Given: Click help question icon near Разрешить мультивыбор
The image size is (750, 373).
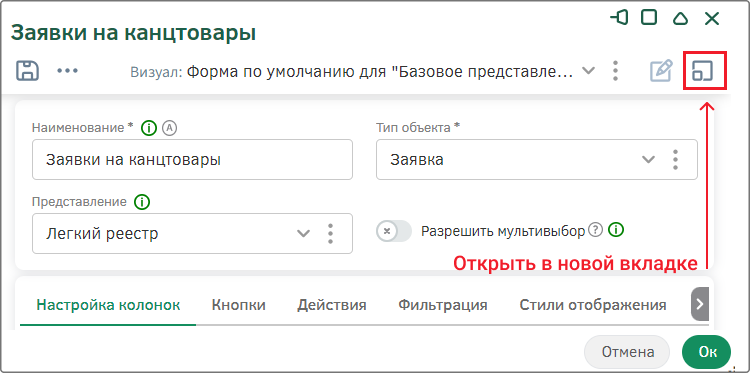Looking at the screenshot, I should coord(595,230).
